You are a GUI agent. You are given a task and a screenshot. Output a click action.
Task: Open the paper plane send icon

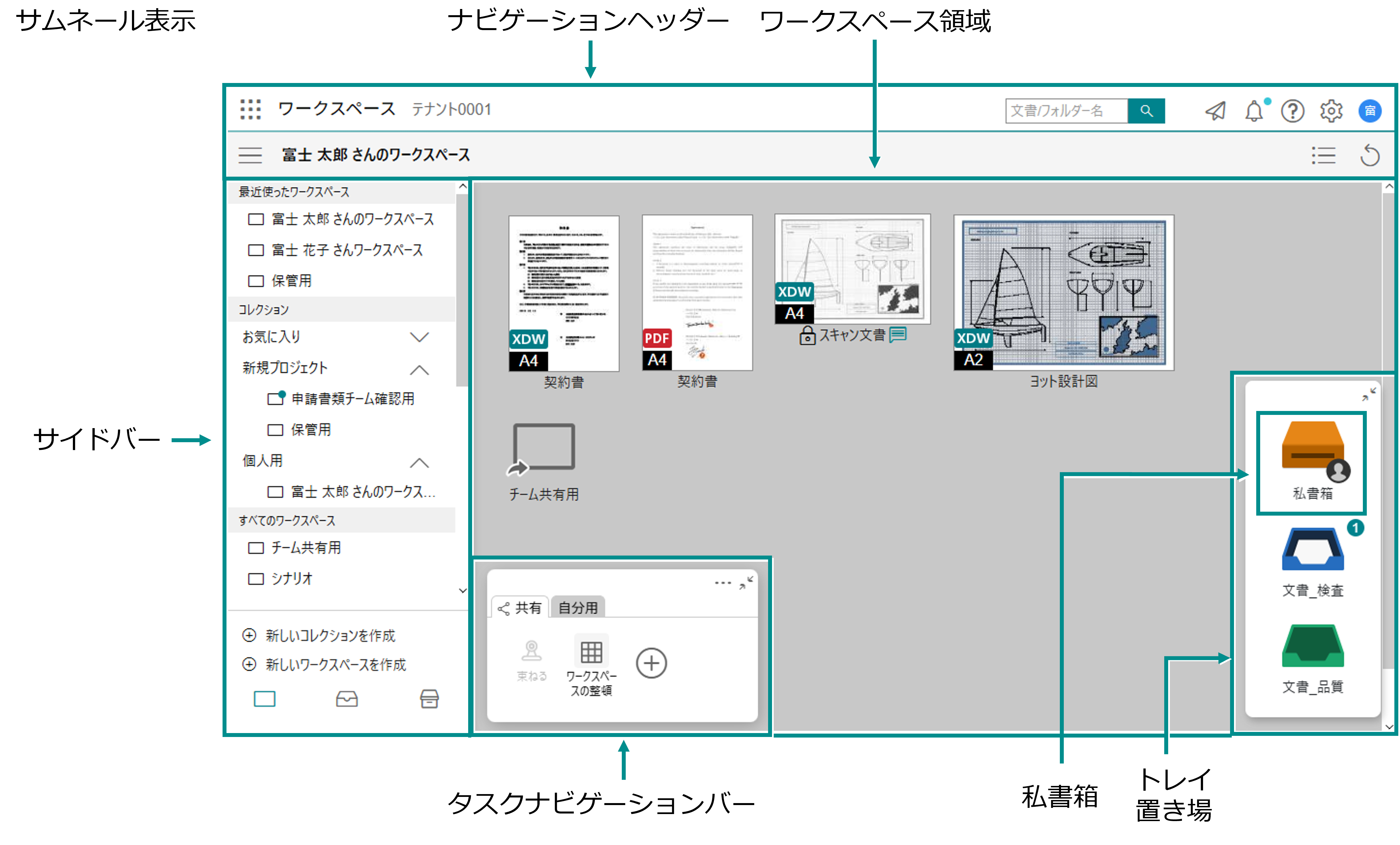[x=1215, y=111]
